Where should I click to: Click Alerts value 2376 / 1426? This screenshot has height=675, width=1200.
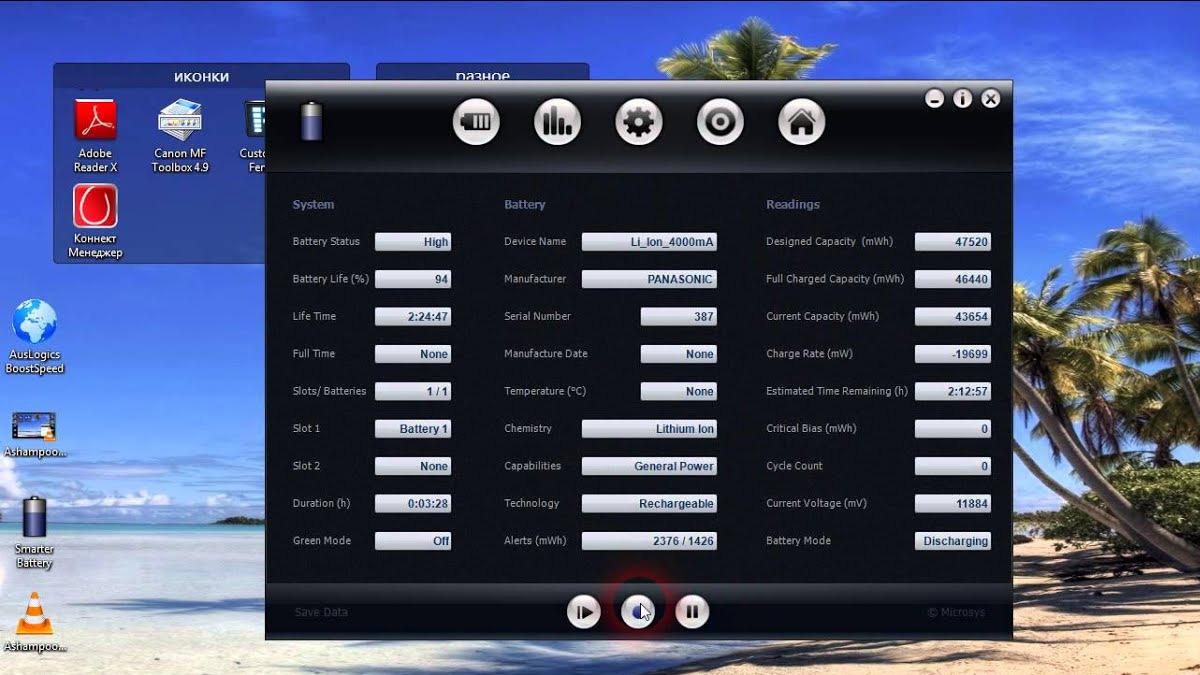point(649,541)
